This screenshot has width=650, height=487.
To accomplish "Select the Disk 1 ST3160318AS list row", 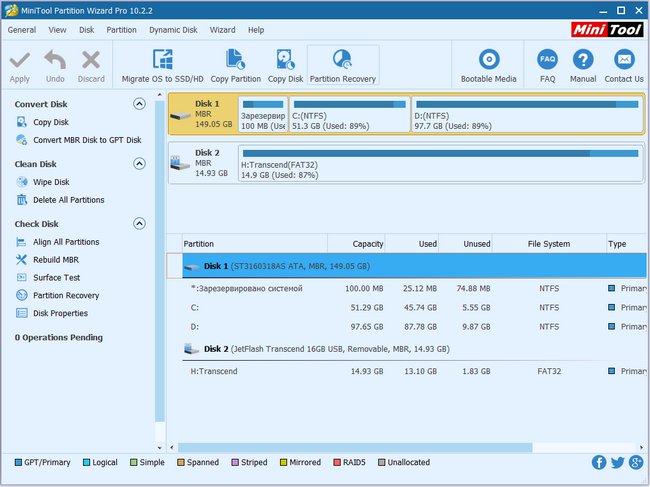I will (x=414, y=266).
